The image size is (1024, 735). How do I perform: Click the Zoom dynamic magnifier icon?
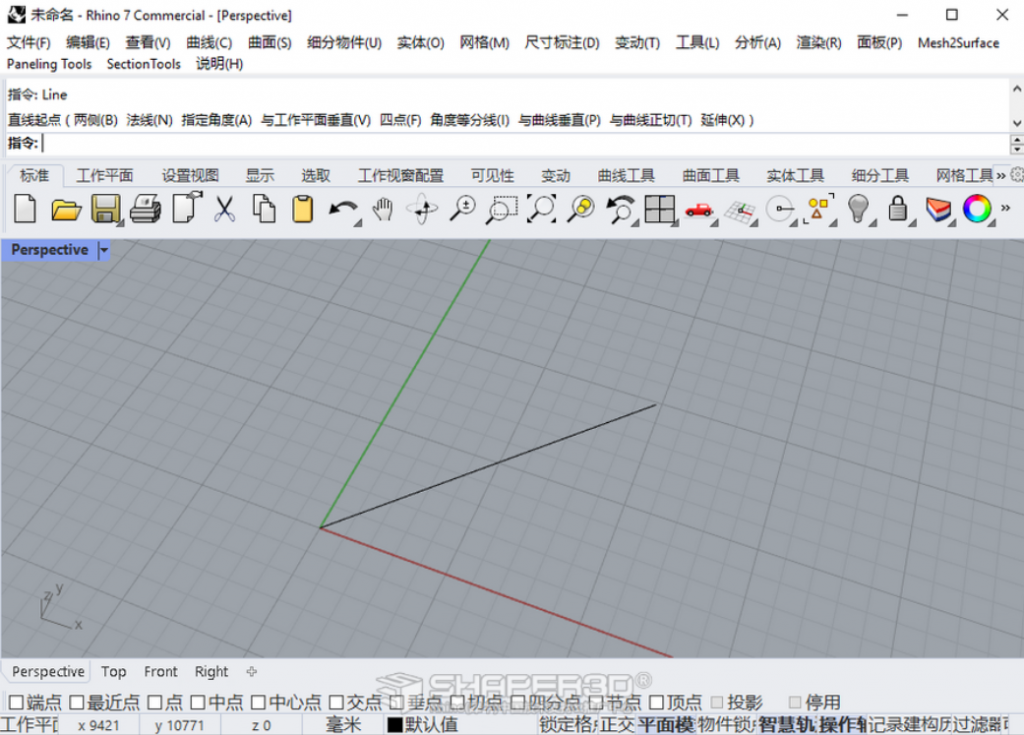pyautogui.click(x=462, y=209)
